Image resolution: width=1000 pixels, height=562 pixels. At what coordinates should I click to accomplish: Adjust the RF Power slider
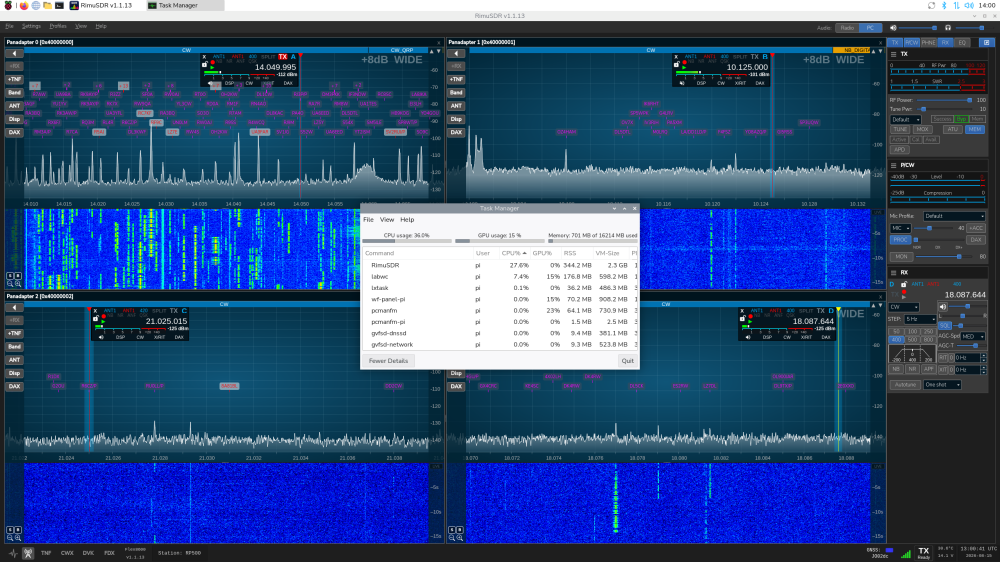(945, 100)
